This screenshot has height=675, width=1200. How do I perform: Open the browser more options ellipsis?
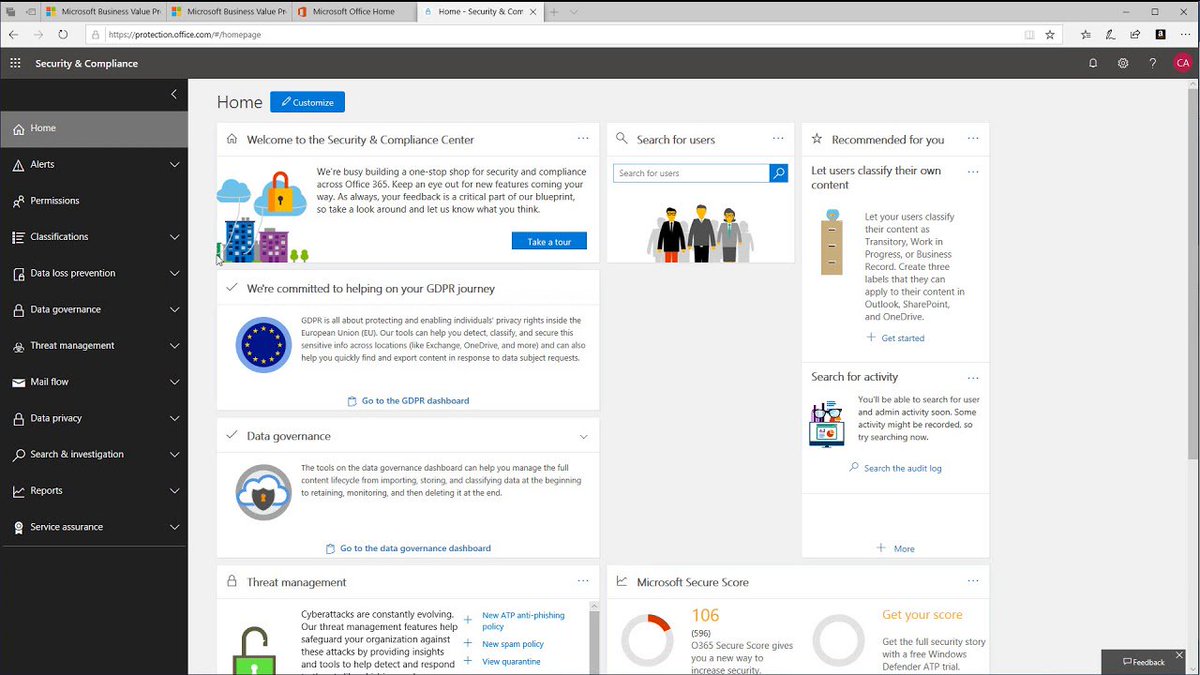pos(1184,34)
